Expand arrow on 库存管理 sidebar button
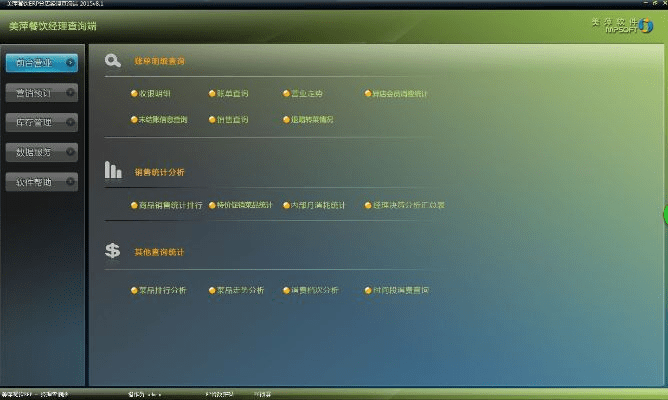This screenshot has height=400, width=668. 70,122
